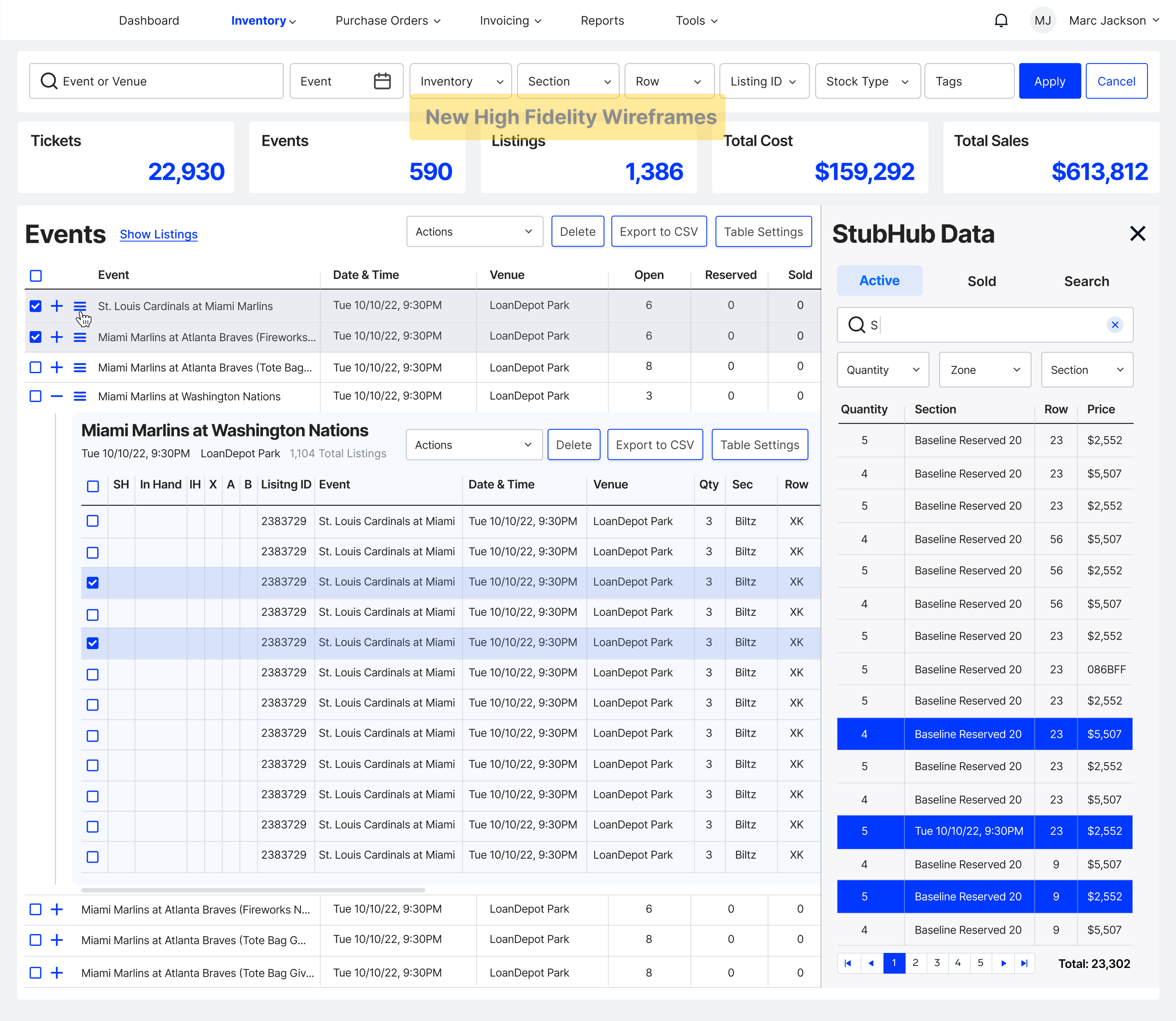Switch to the Sold tab
This screenshot has width=1176, height=1021.
tap(981, 282)
